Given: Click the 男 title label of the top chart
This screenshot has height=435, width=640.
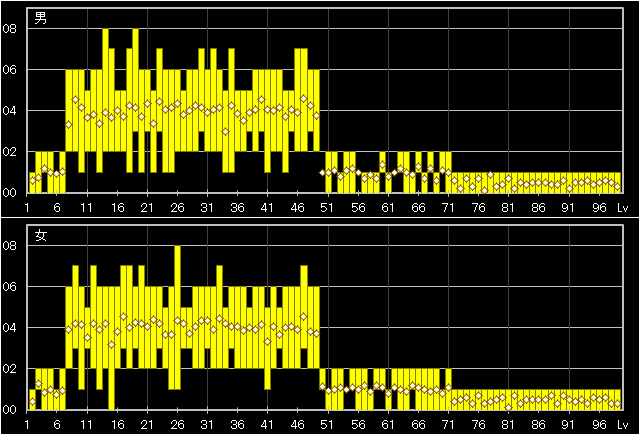Looking at the screenshot, I should pyautogui.click(x=40, y=18).
